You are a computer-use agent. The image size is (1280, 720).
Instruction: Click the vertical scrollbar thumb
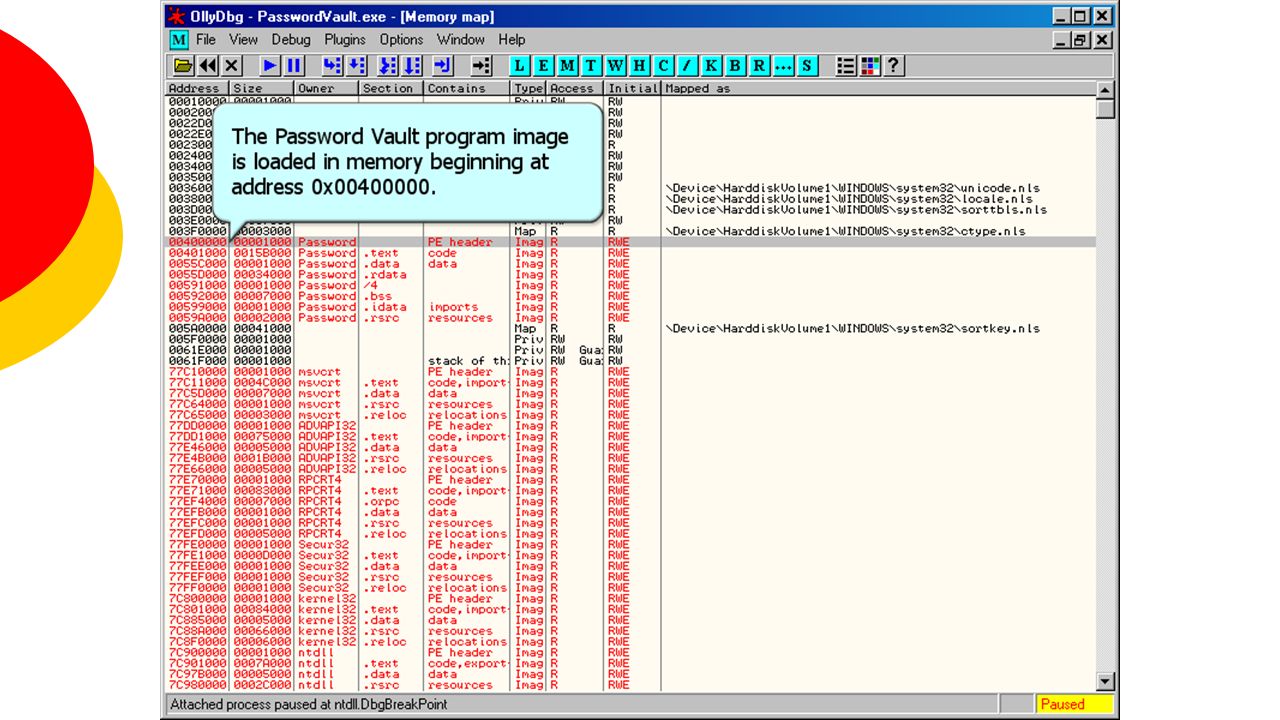tap(1105, 108)
